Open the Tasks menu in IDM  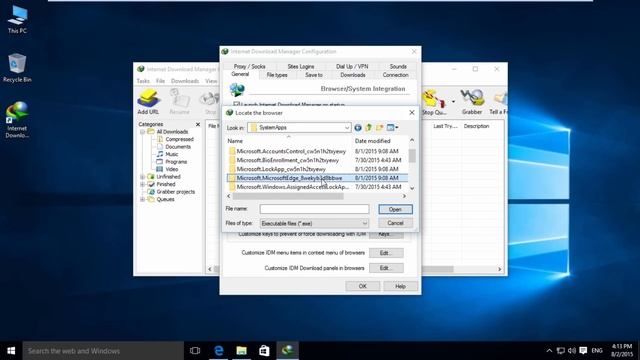pos(143,81)
